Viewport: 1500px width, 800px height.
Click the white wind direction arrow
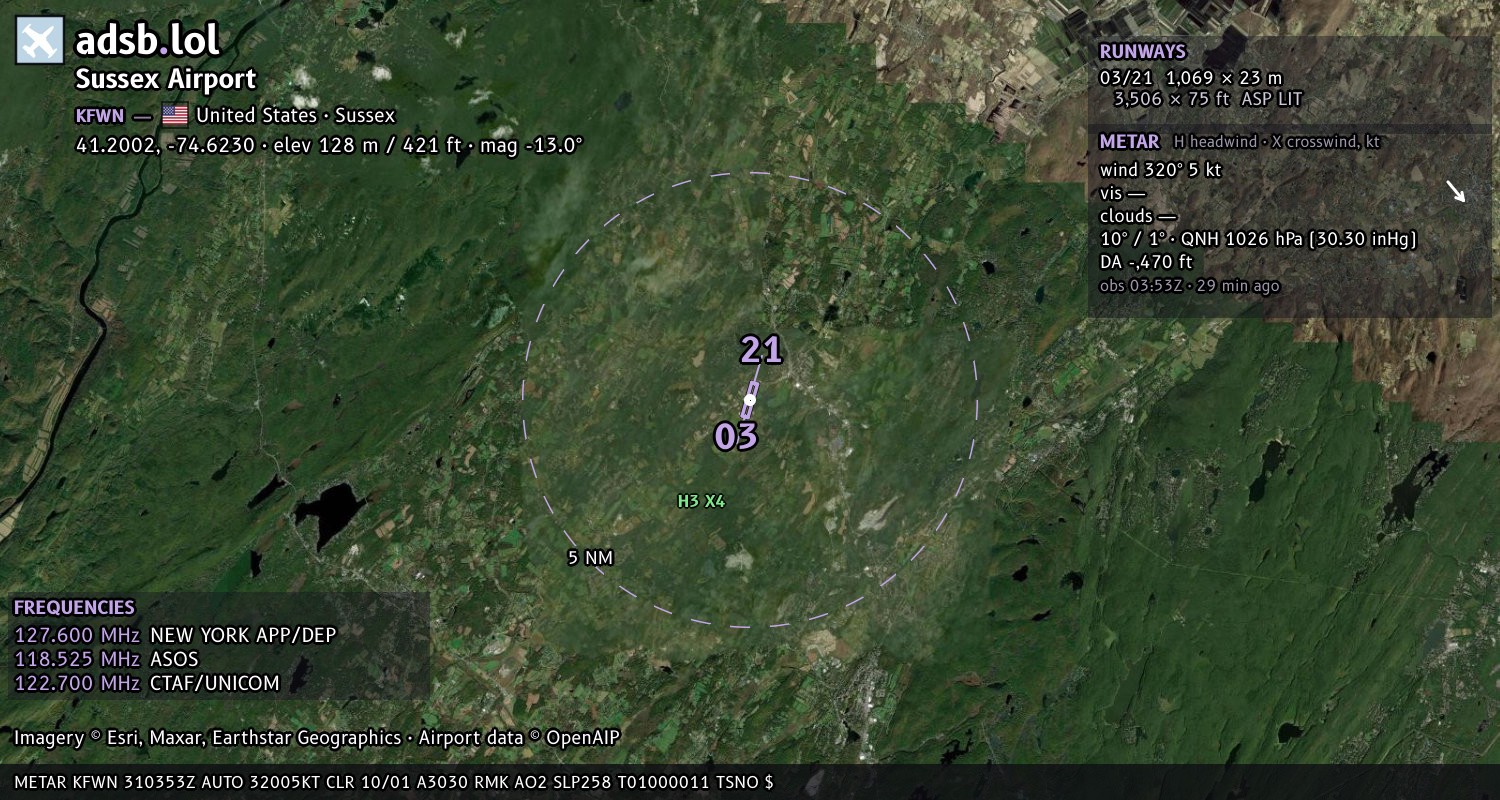[1455, 191]
